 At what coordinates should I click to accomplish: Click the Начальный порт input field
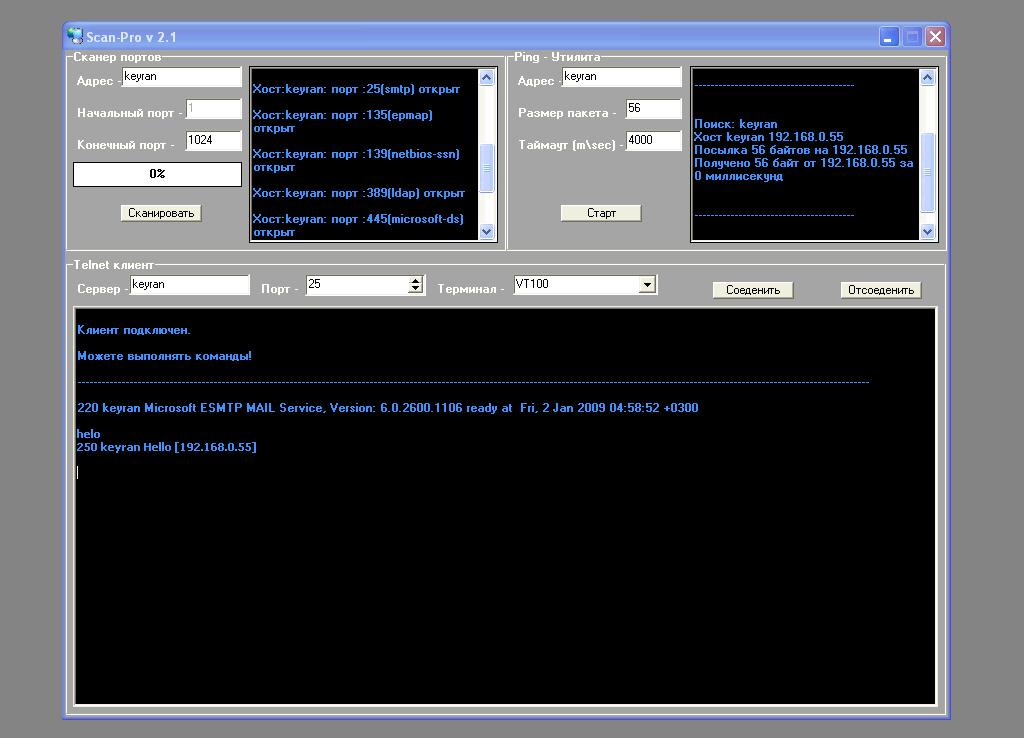click(214, 108)
